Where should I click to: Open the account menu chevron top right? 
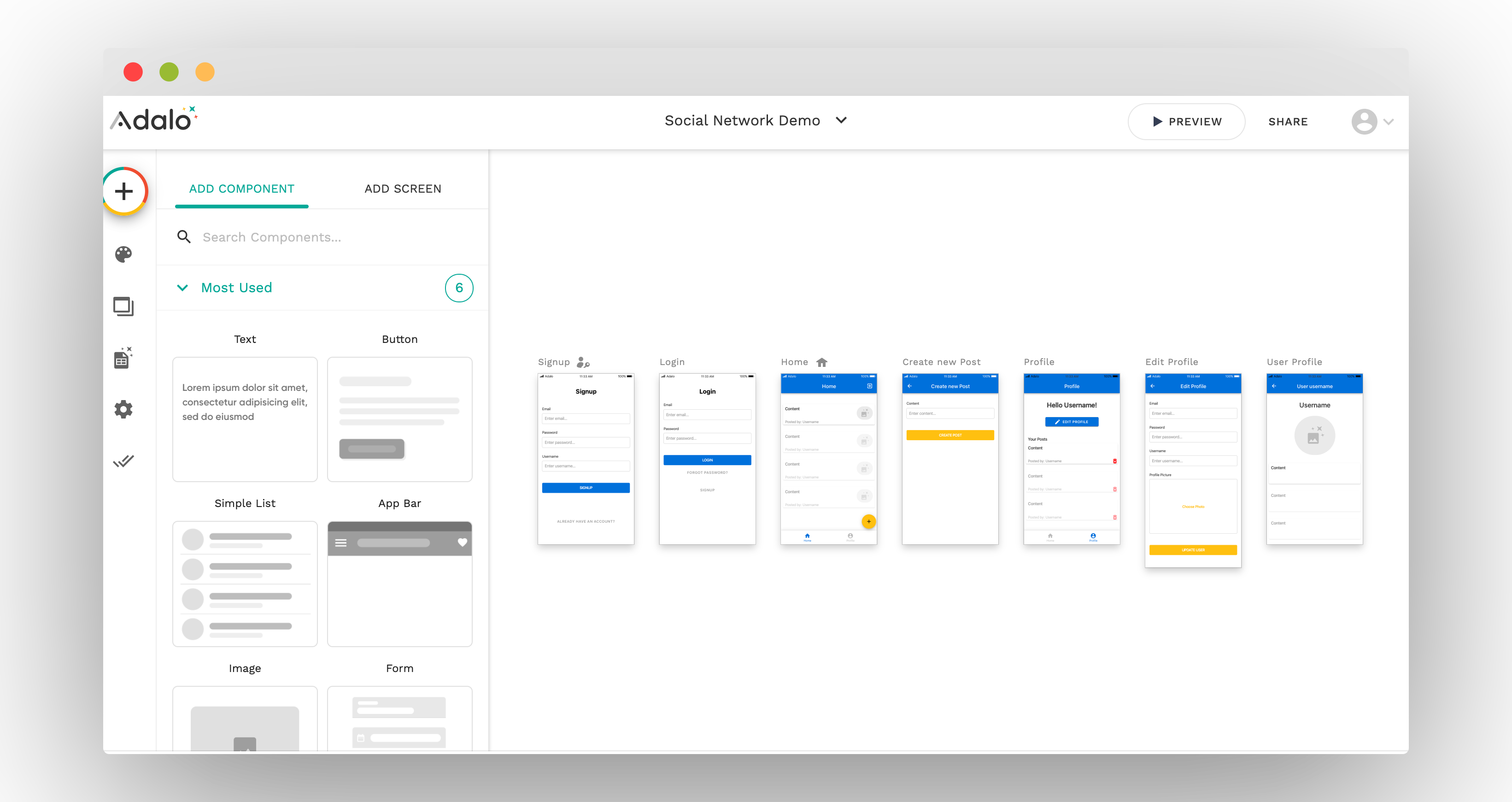(x=1389, y=122)
